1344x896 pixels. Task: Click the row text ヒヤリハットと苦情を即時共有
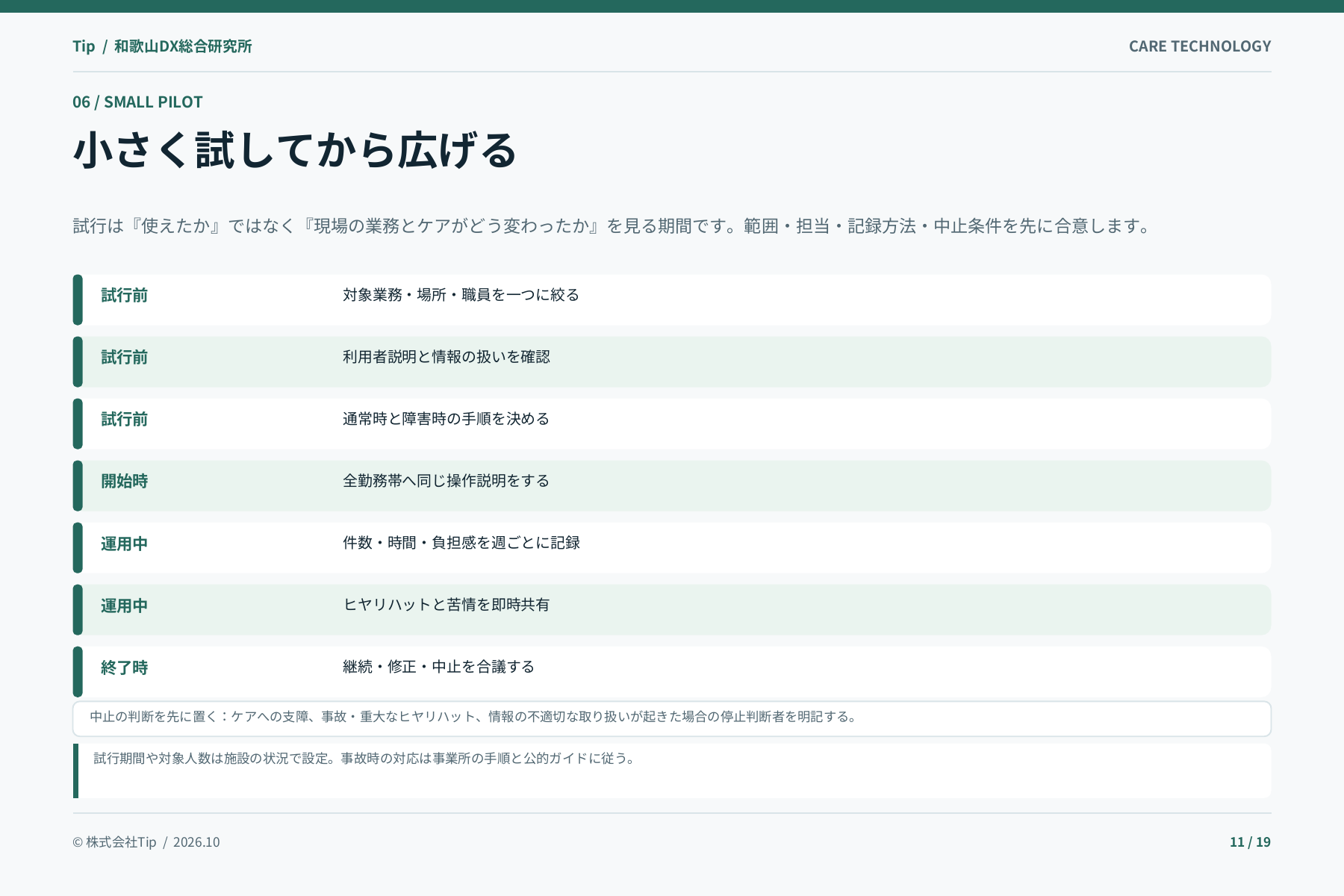[446, 605]
